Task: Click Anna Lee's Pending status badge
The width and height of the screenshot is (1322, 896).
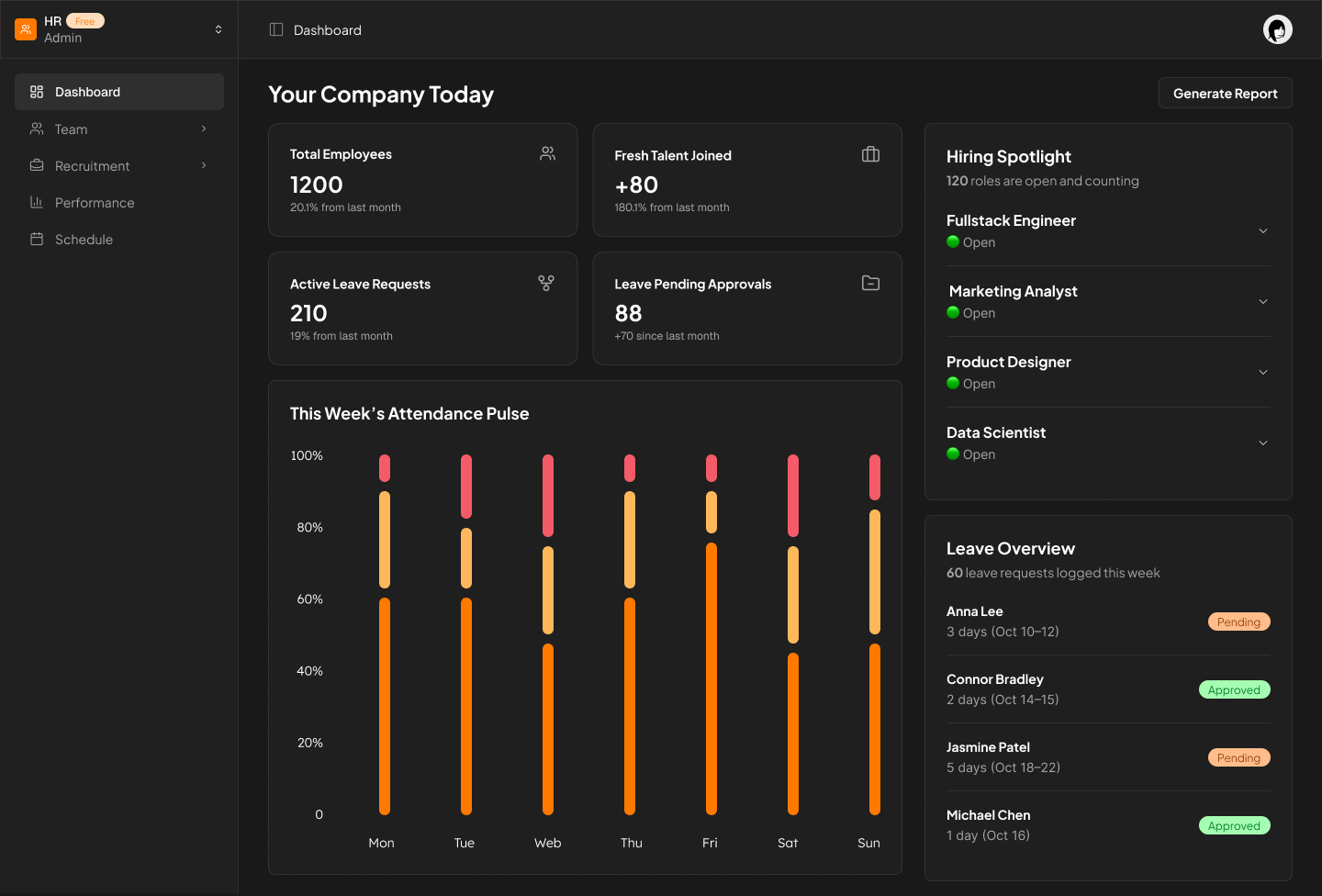Action: pos(1238,622)
